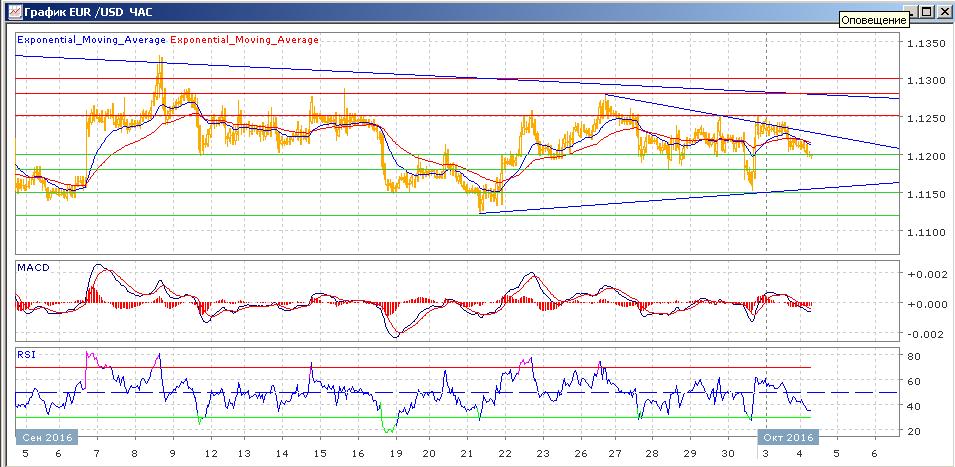Select the blue Exponential_Moving_Average legend label
Image resolution: width=955 pixels, height=467 pixels.
point(91,40)
